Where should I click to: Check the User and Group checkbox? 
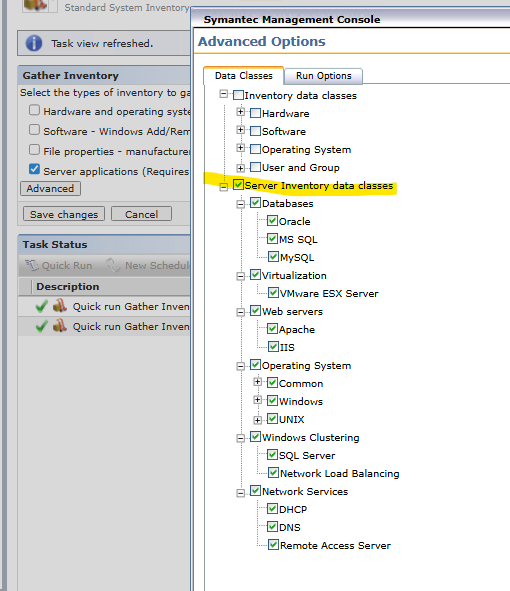(x=255, y=167)
